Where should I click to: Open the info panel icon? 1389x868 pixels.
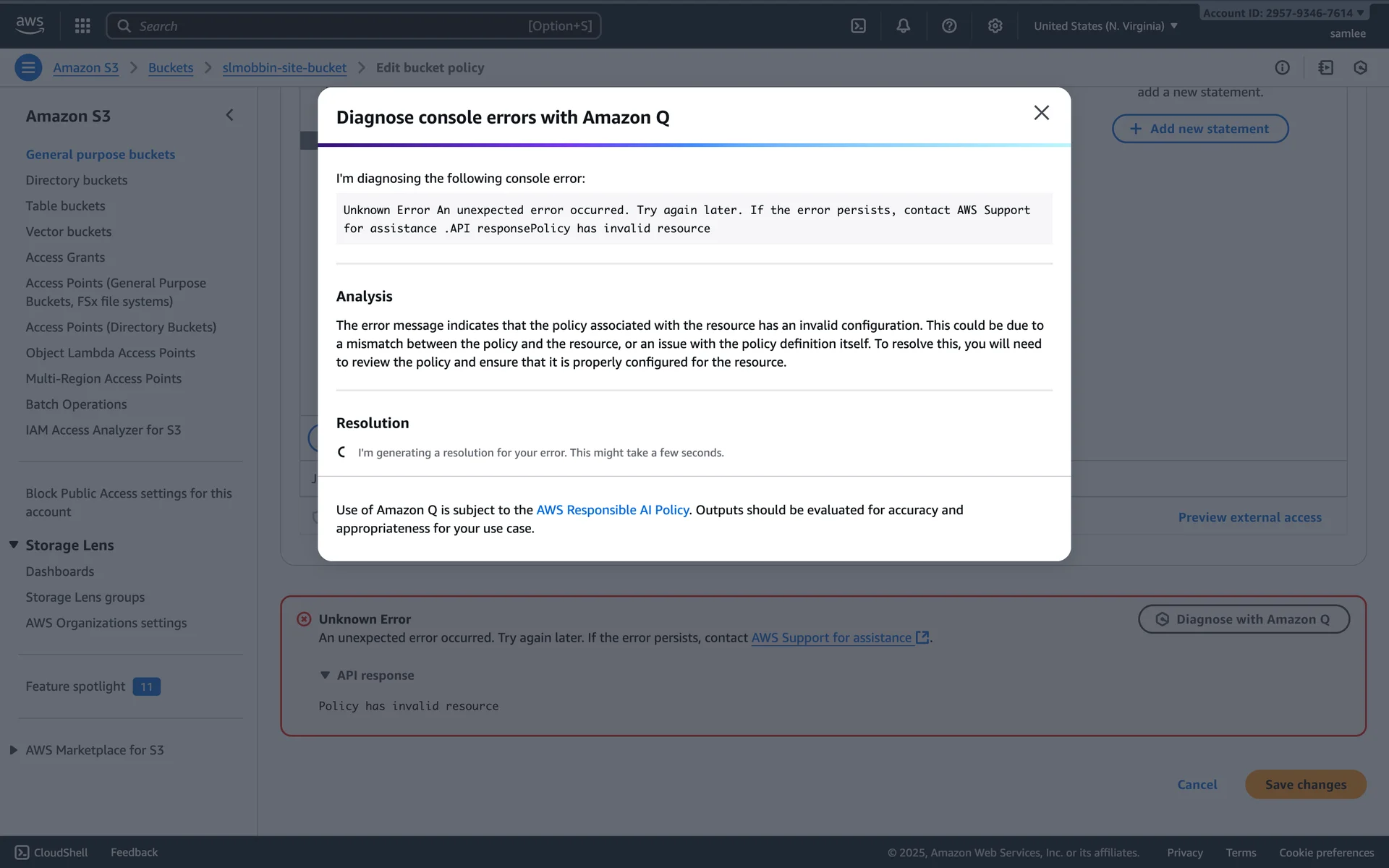1282,68
